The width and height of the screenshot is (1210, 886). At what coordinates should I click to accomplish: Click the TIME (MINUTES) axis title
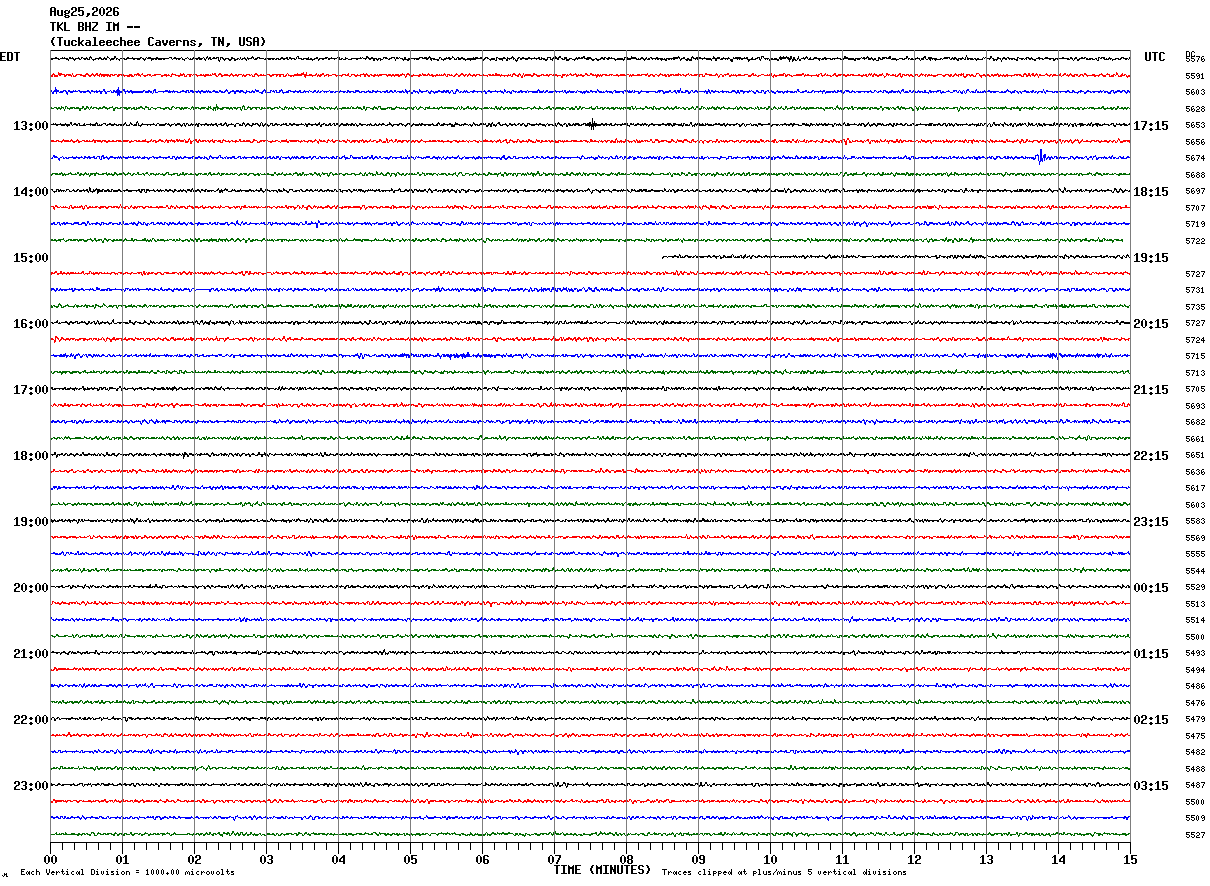602,870
